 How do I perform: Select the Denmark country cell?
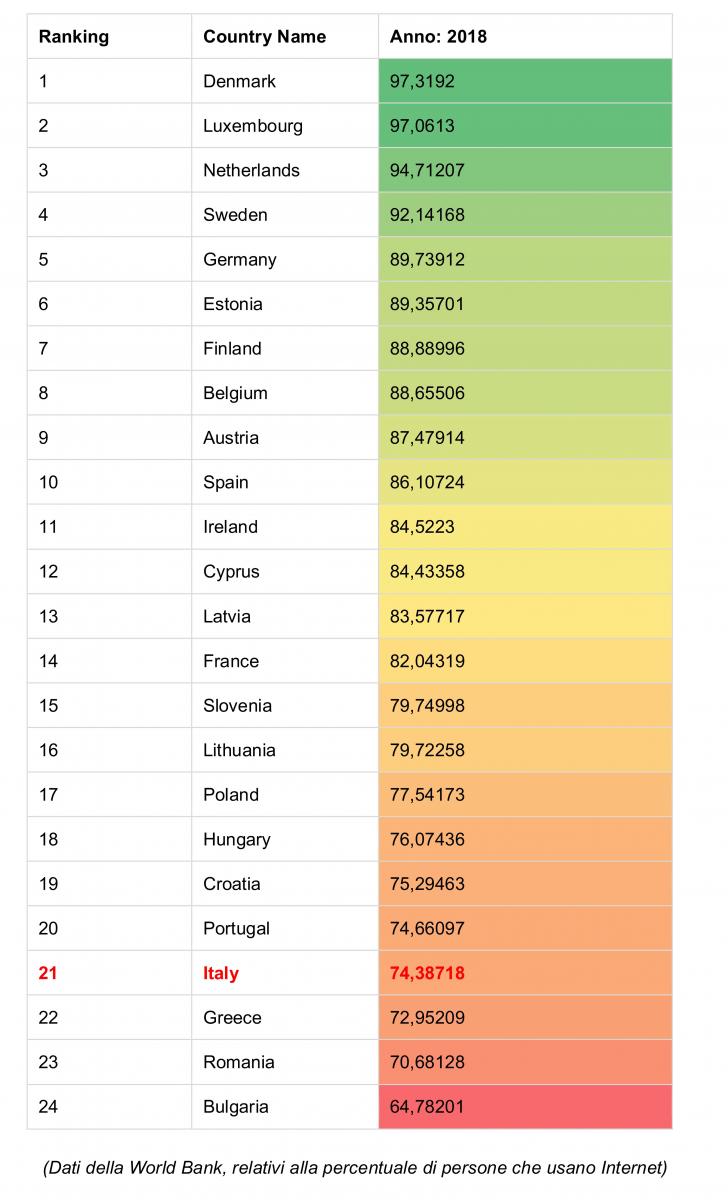tap(285, 81)
